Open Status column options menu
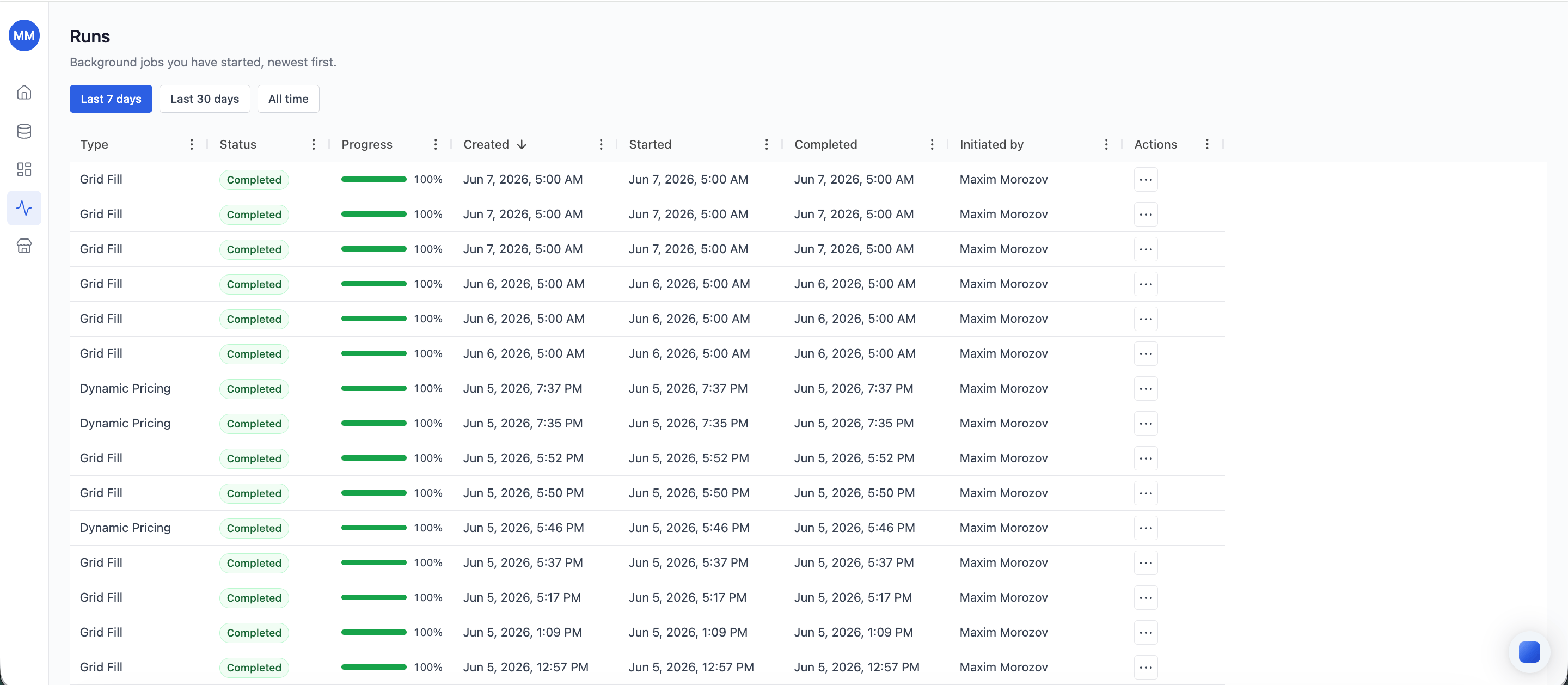The image size is (1568, 685). tap(314, 144)
